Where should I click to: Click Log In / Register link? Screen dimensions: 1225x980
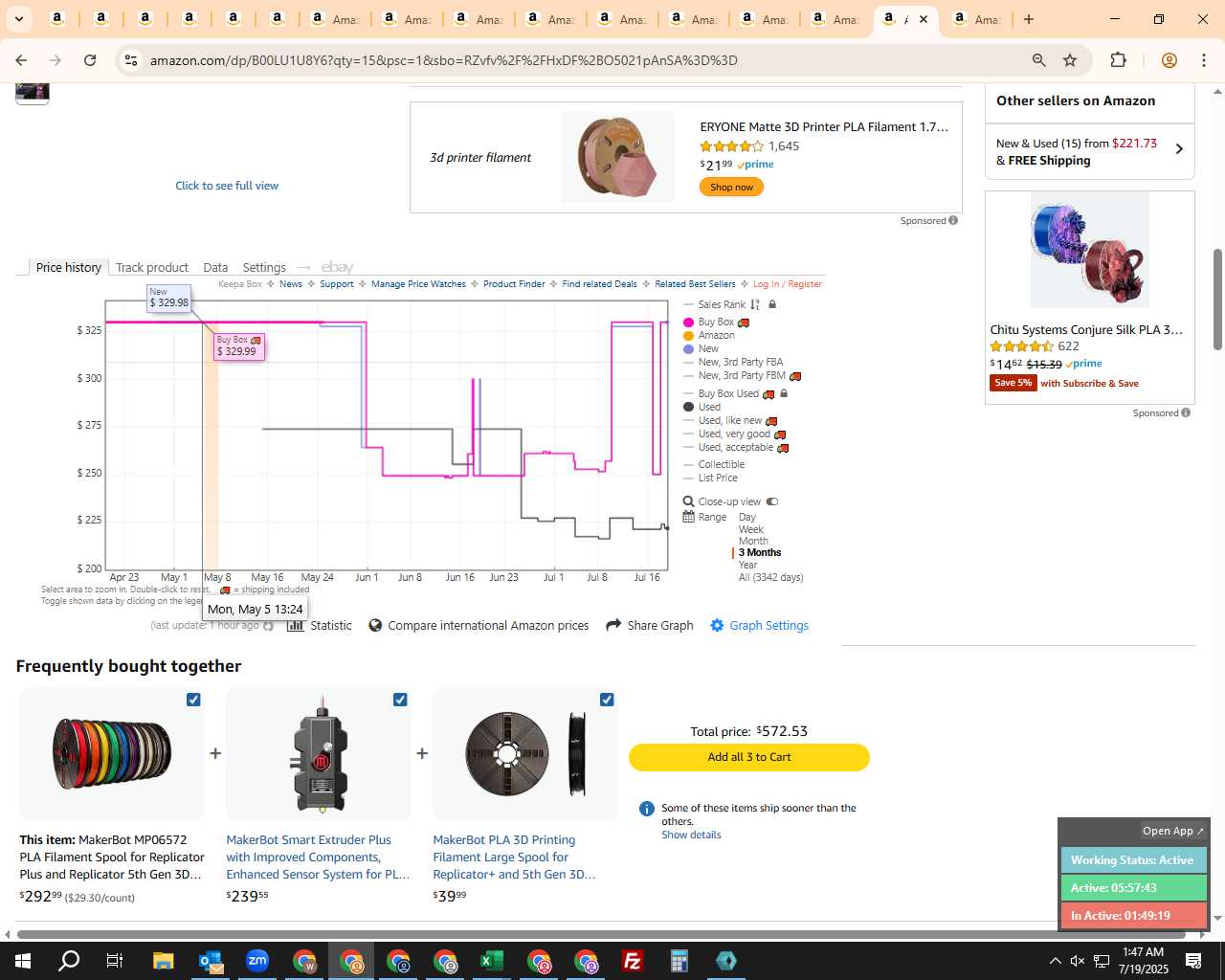coord(788,284)
